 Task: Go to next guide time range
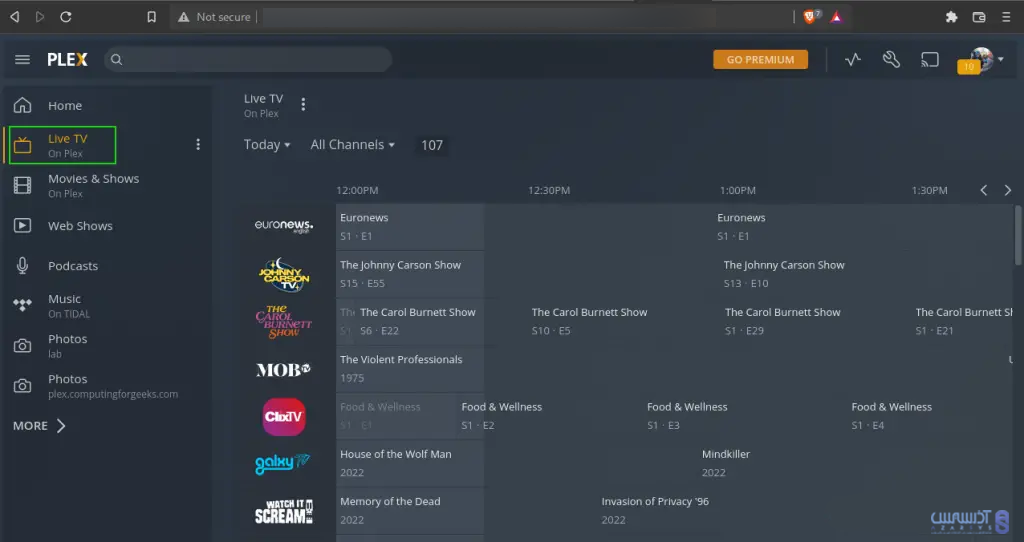[x=1008, y=190]
